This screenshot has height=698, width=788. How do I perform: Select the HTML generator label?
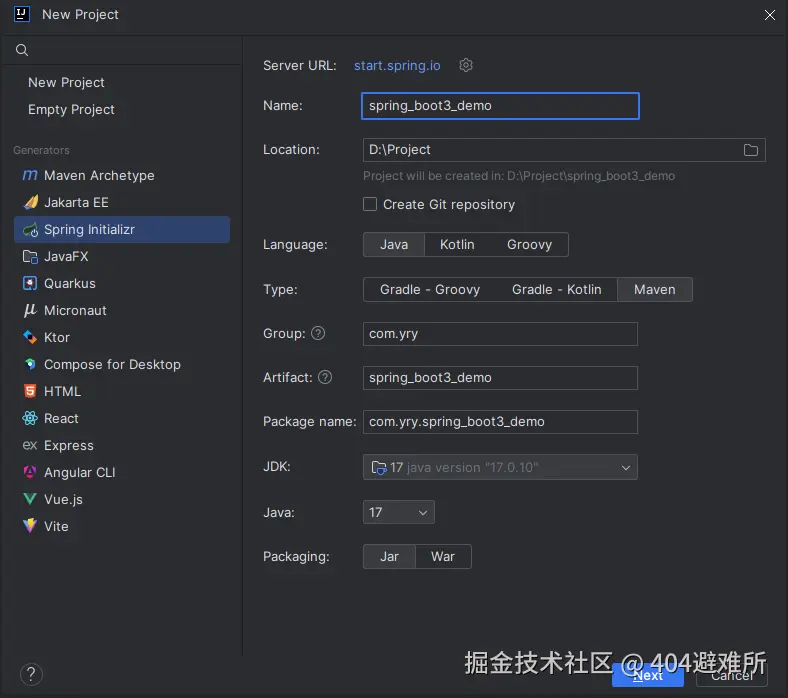[x=62, y=391]
